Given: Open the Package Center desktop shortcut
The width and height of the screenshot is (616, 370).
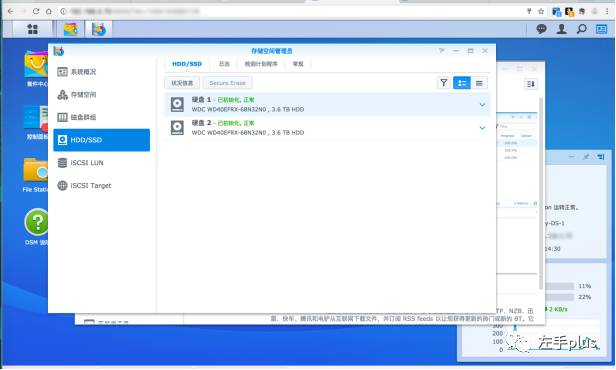Looking at the screenshot, I should coord(36,69).
